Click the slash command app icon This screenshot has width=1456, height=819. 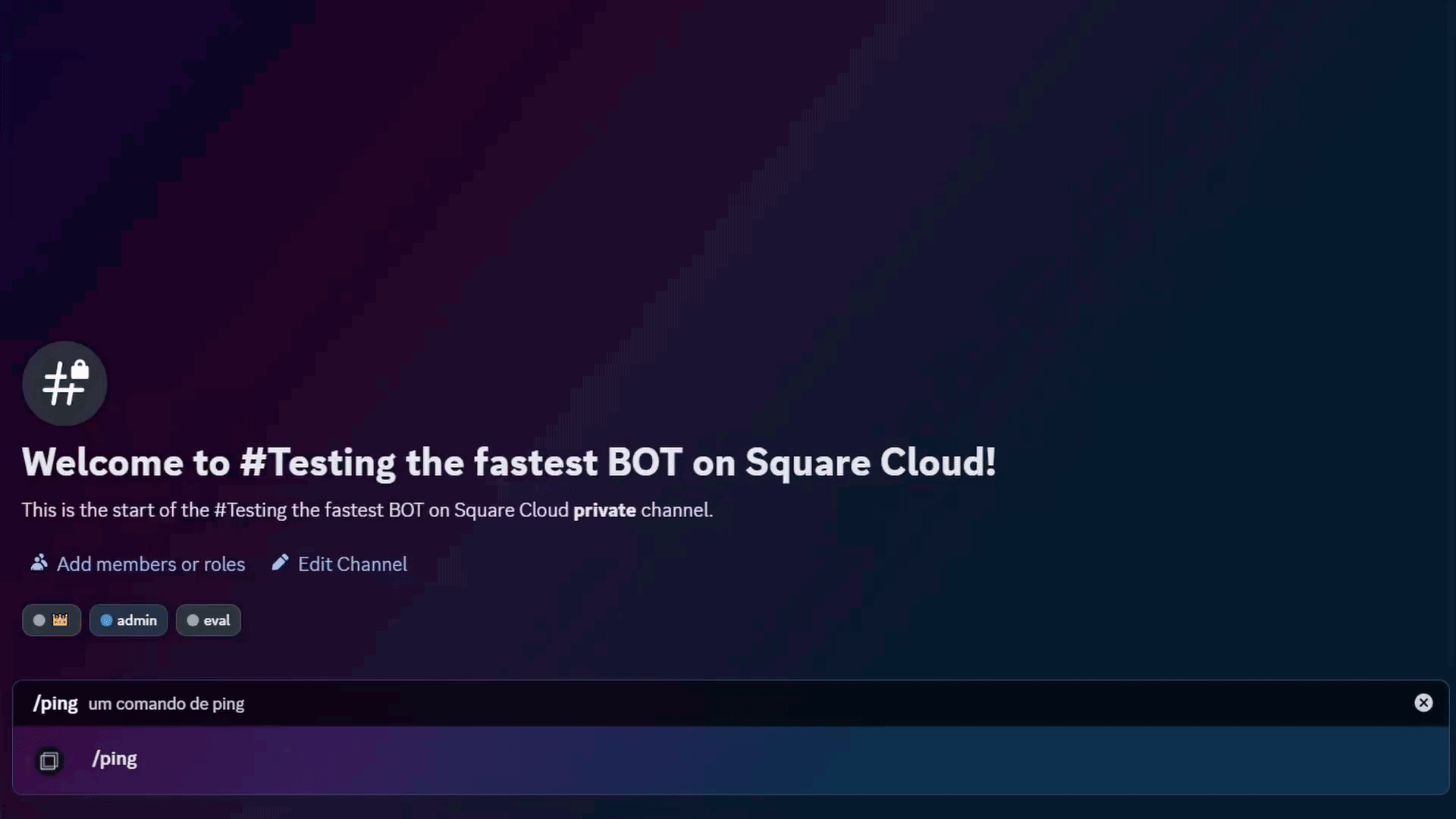49,761
